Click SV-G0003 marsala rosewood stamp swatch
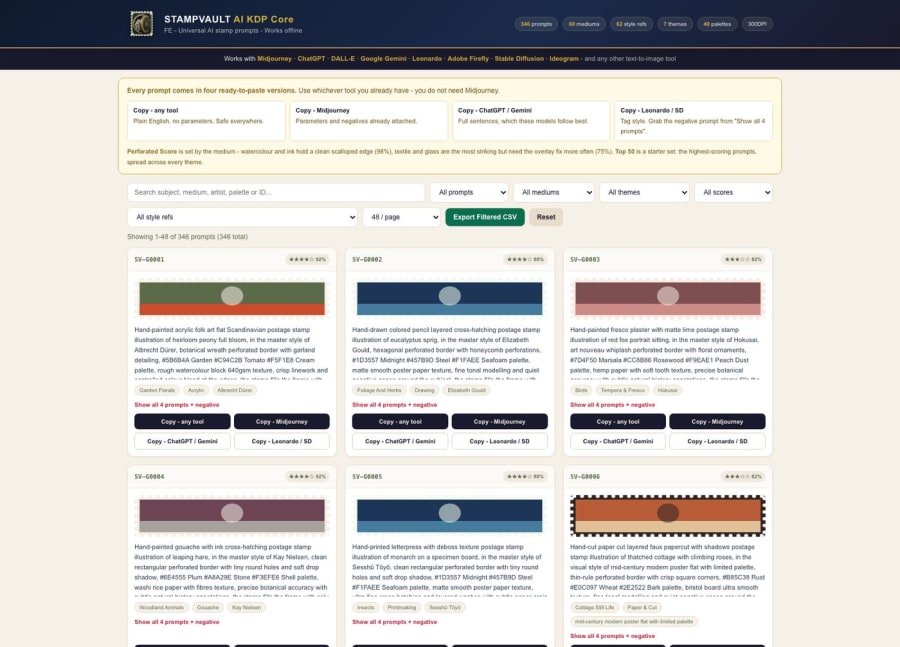 pos(668,298)
